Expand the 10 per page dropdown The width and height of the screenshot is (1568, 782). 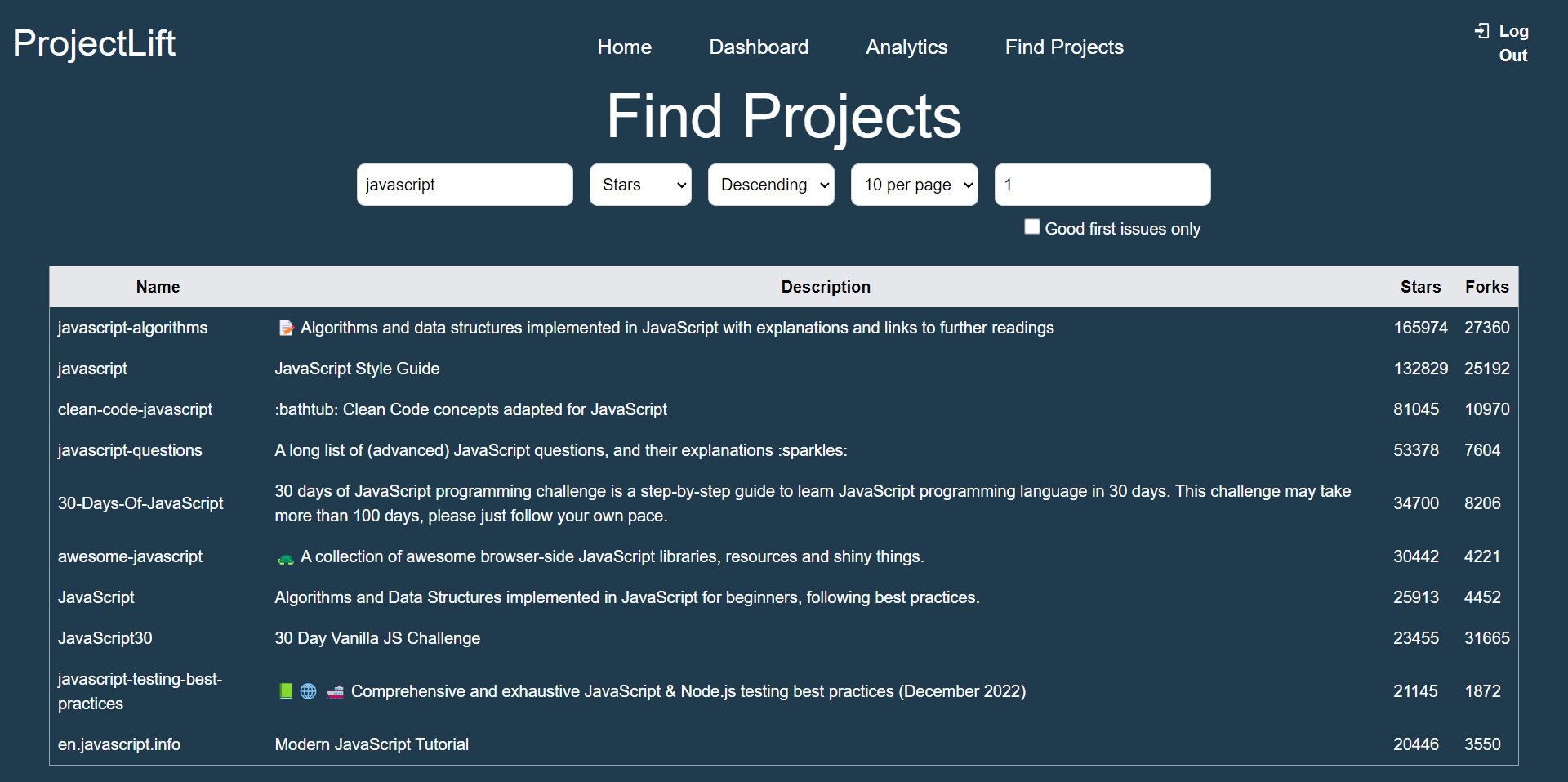915,185
